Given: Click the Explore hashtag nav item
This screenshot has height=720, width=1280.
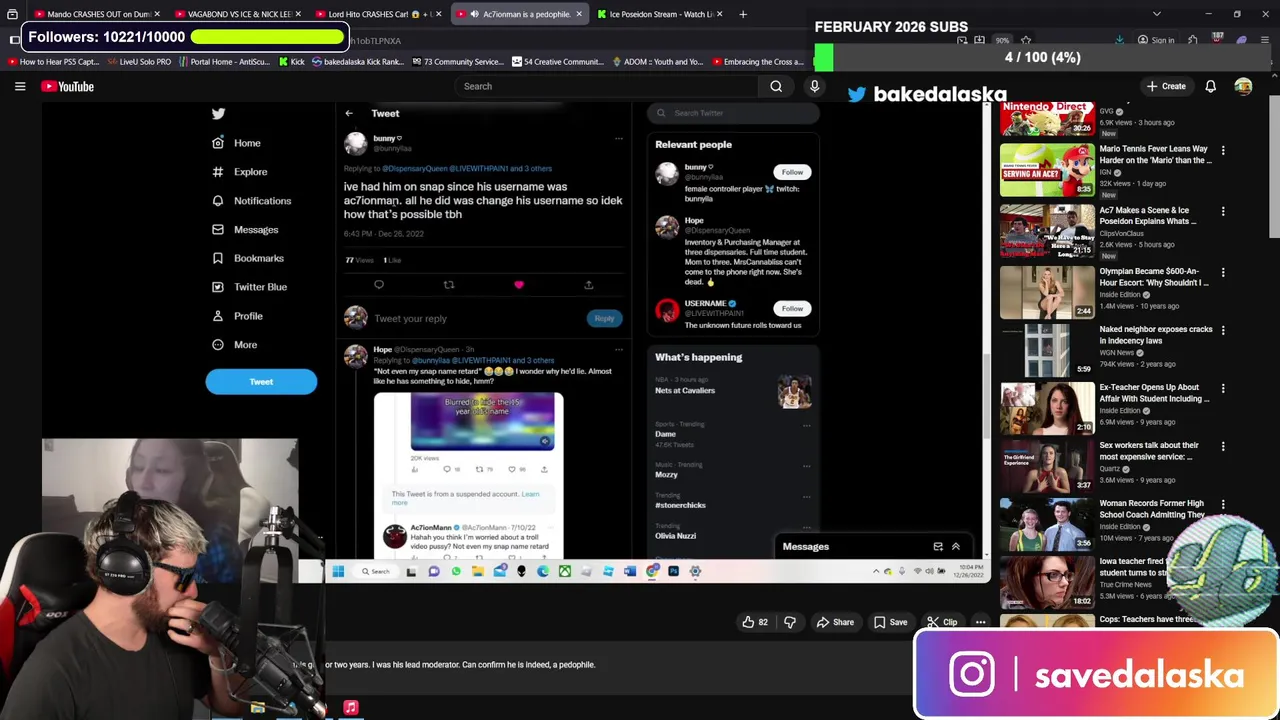Looking at the screenshot, I should (239, 172).
